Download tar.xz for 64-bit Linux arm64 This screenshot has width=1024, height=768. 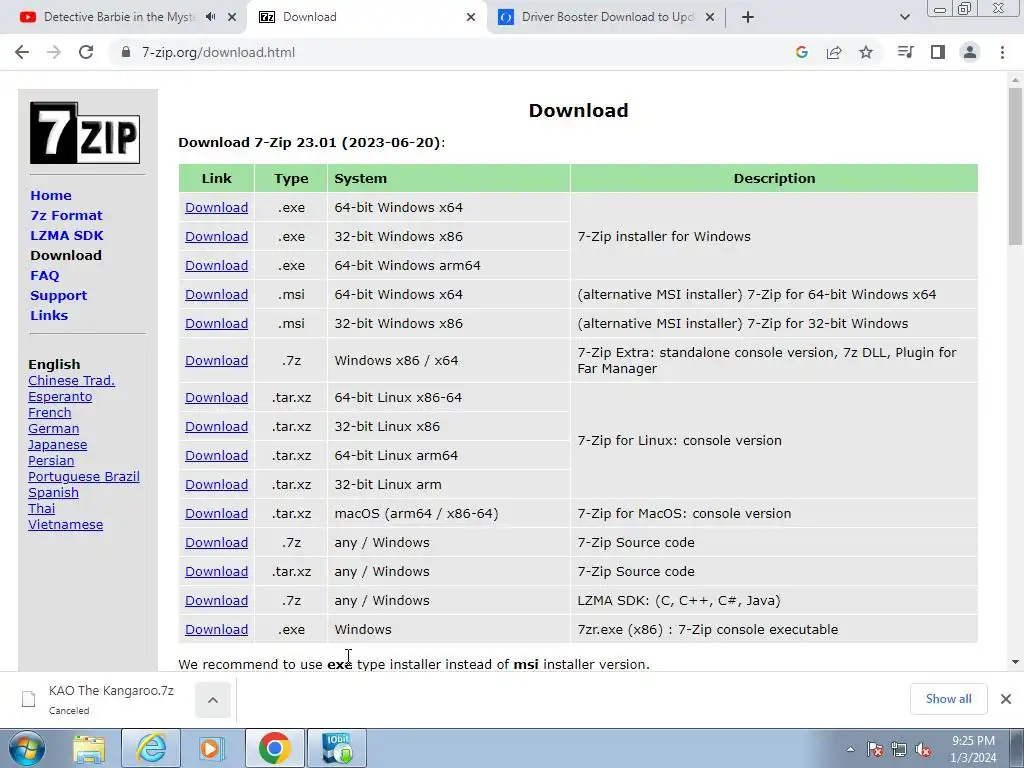pos(216,456)
